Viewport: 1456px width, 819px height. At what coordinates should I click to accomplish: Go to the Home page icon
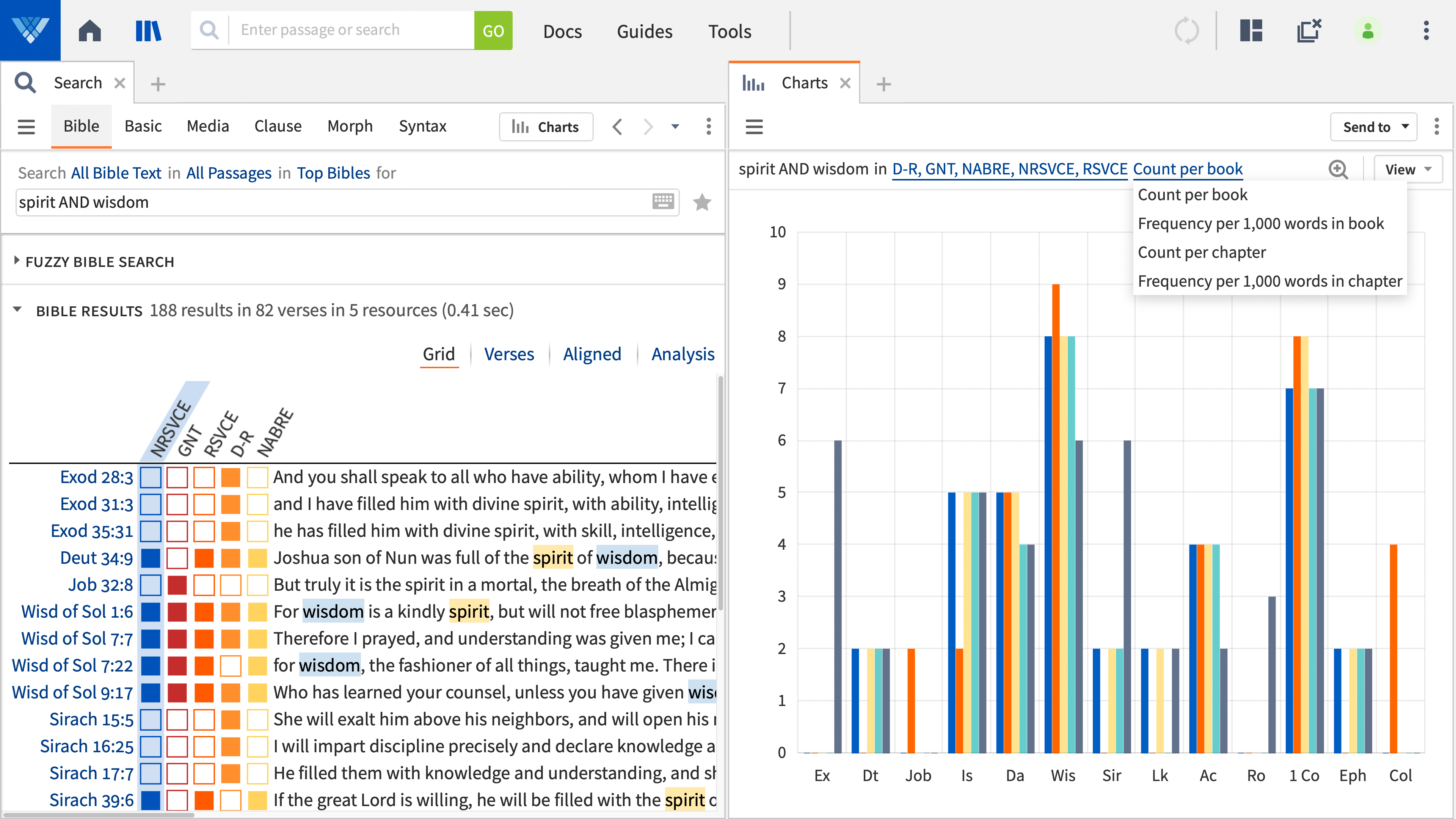tap(89, 30)
